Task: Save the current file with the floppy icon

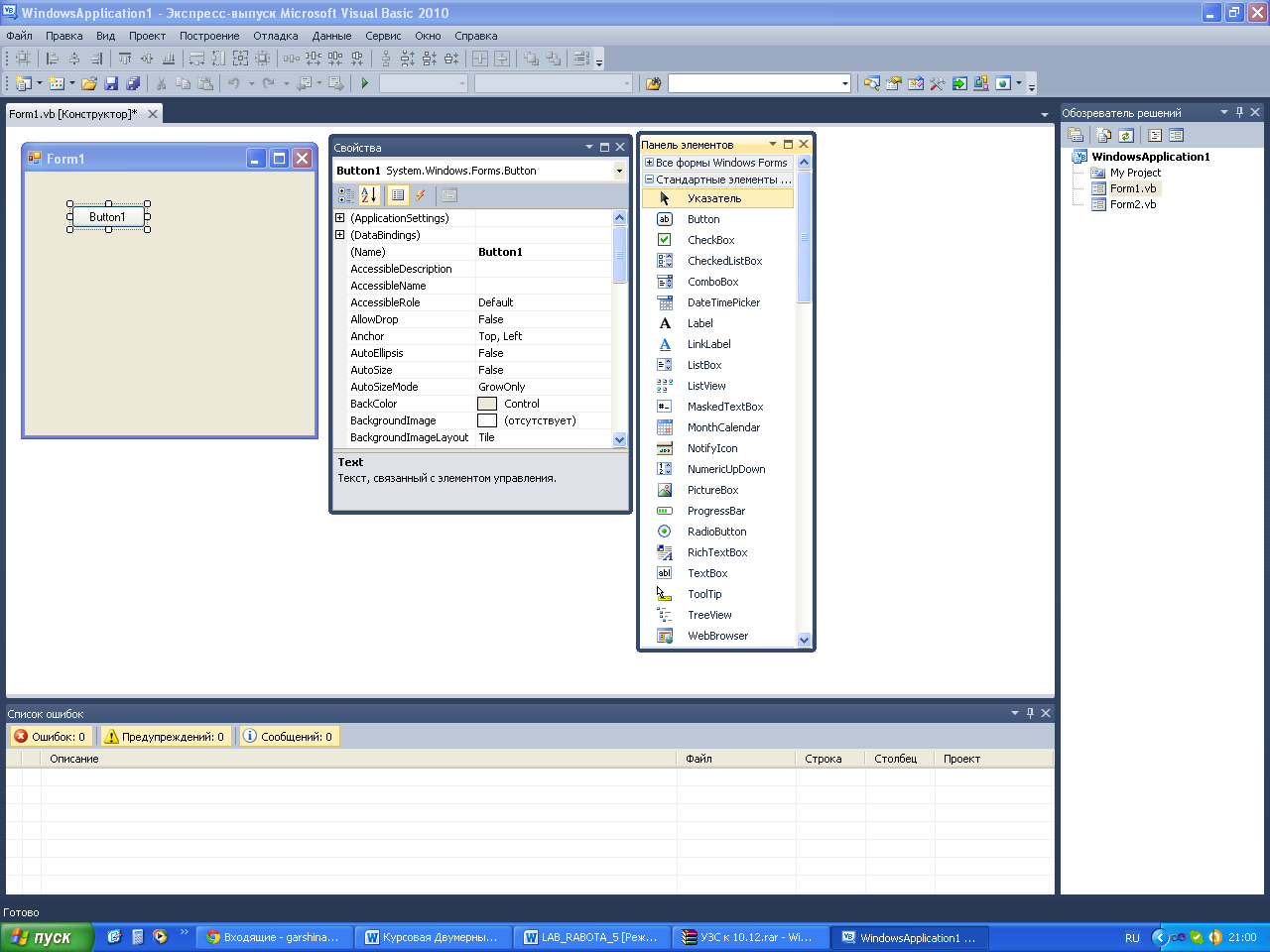Action: tap(111, 83)
